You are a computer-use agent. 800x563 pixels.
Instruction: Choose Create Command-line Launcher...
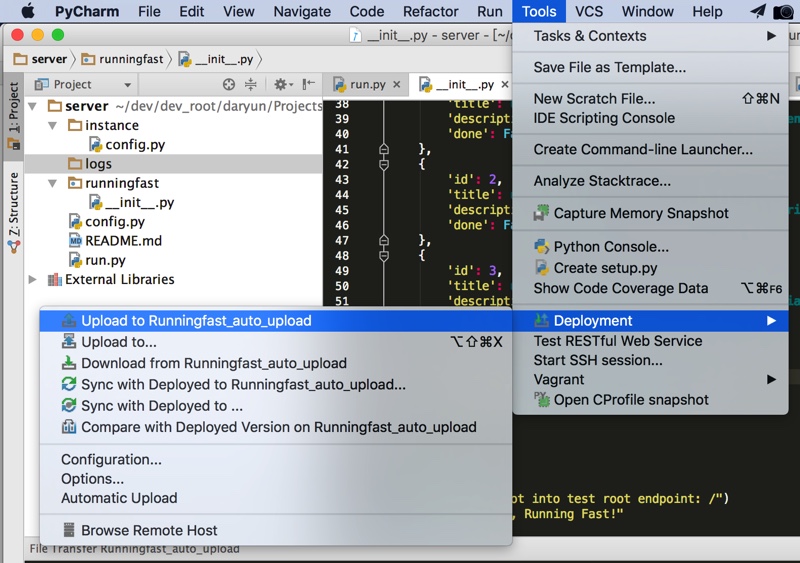(x=643, y=150)
